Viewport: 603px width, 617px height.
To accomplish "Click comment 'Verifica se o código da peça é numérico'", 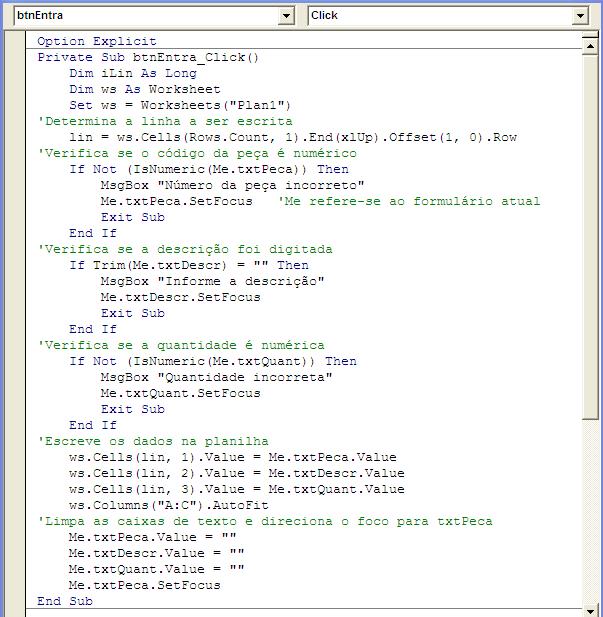I will coord(197,153).
